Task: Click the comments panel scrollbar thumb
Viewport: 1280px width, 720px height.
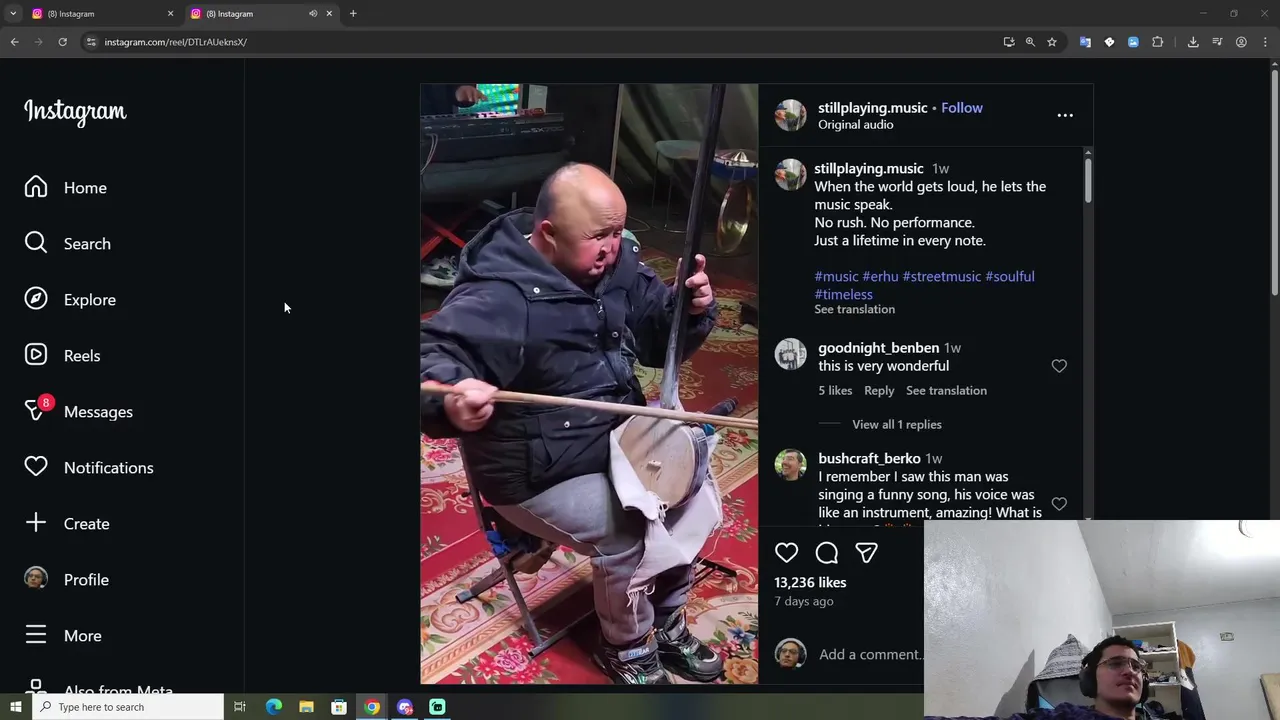Action: tap(1088, 180)
